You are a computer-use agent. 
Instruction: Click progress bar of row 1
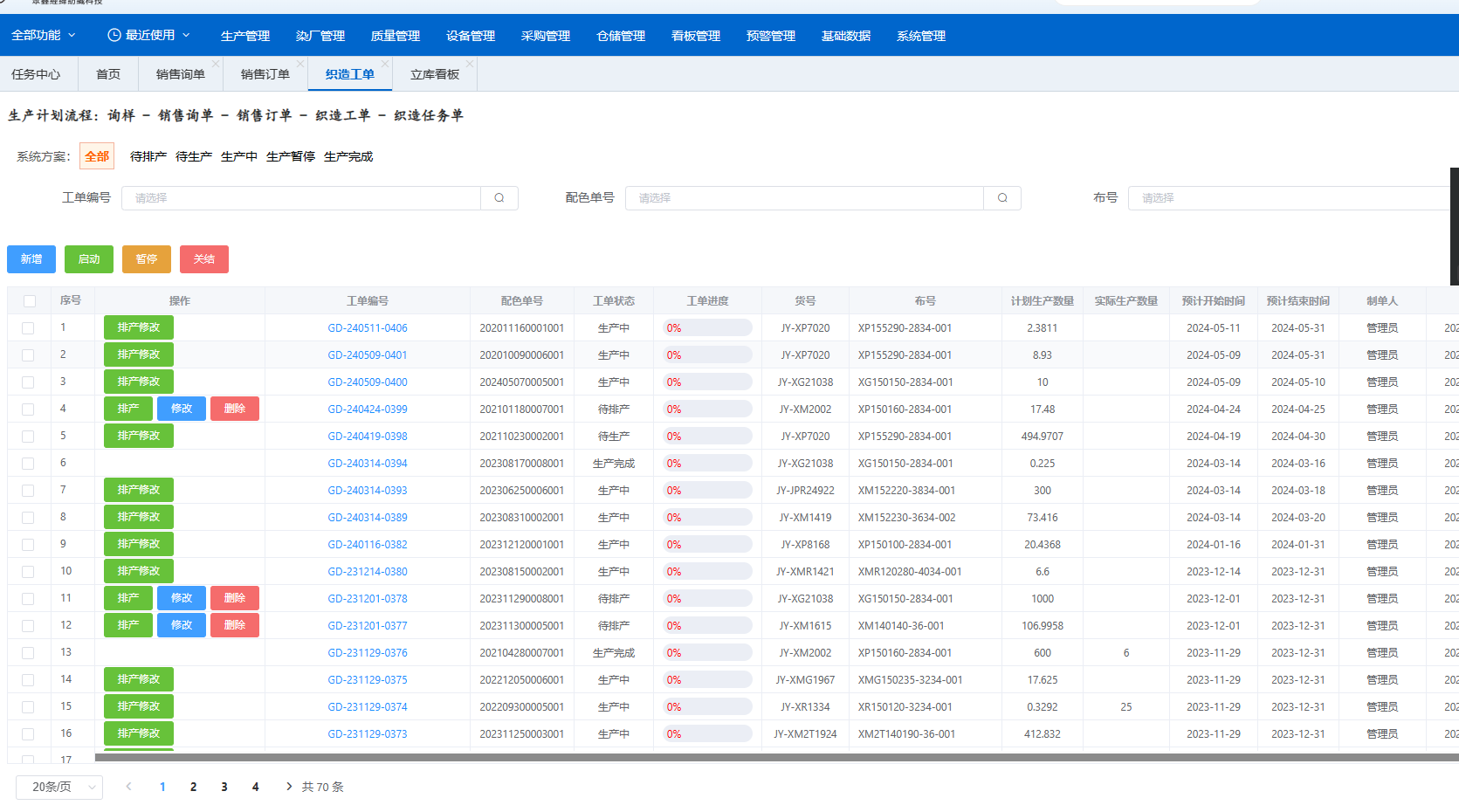(x=707, y=328)
